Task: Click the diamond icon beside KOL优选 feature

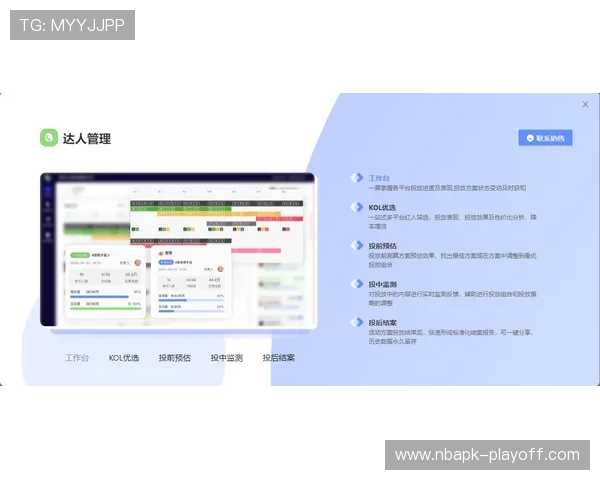Action: (x=357, y=207)
